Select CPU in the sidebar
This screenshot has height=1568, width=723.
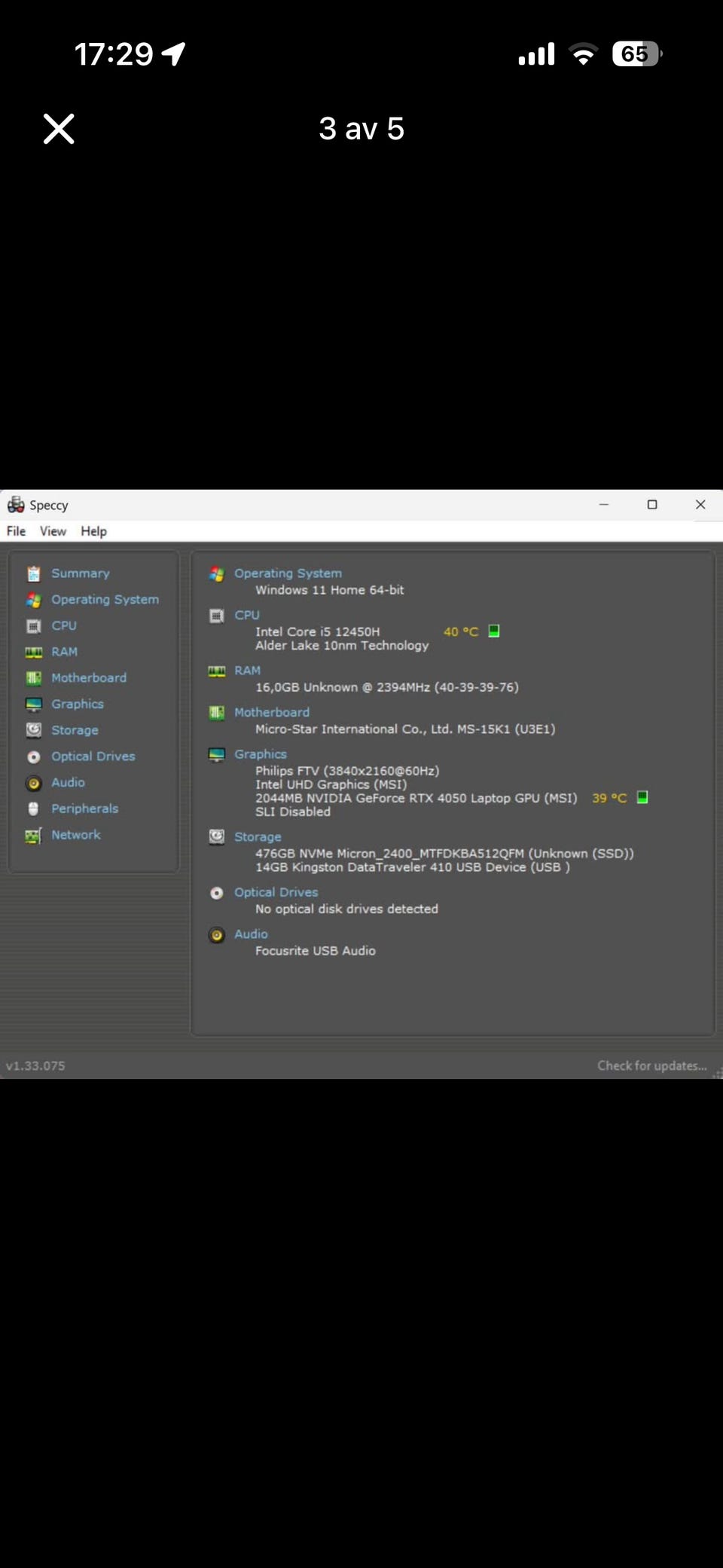tap(64, 625)
